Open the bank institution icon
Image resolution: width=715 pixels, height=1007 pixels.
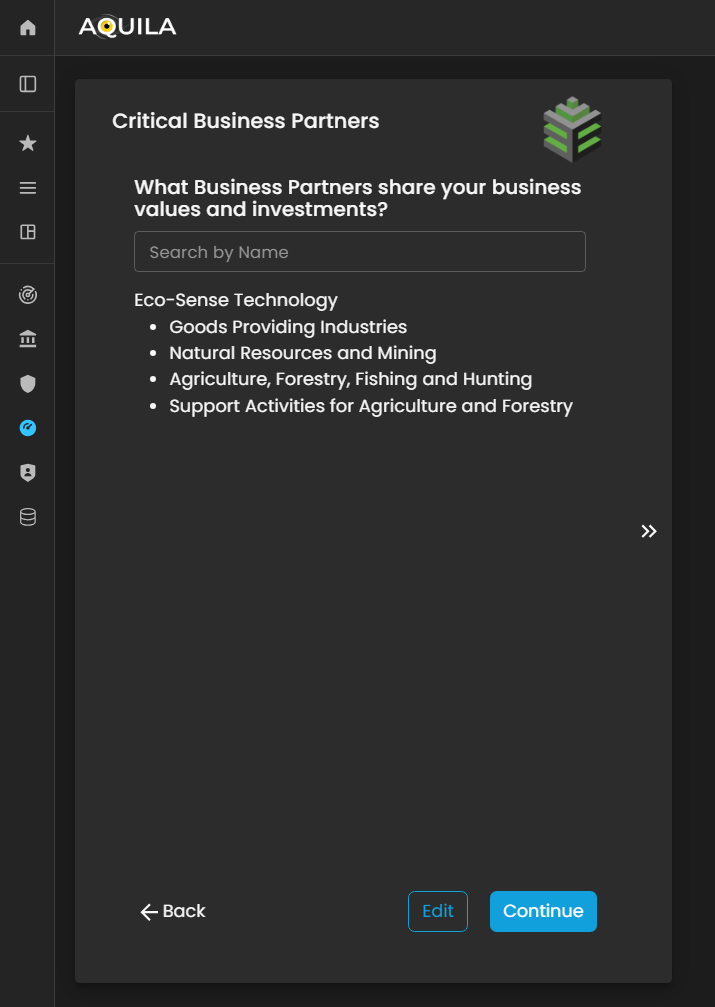[28, 340]
